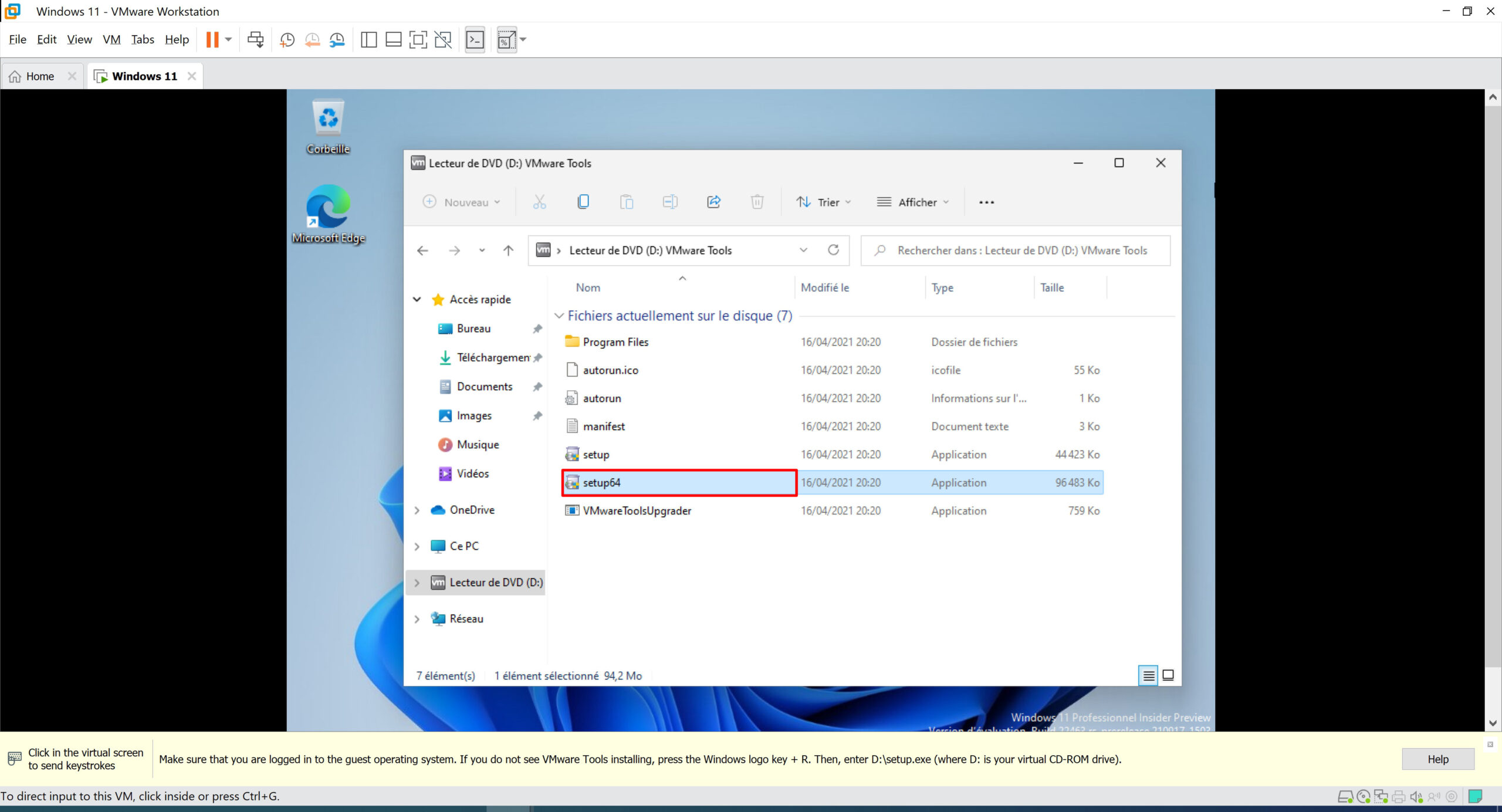1502x812 pixels.
Task: Collapse the 'Fichiers actuellement sur le disque' group
Action: (x=559, y=316)
